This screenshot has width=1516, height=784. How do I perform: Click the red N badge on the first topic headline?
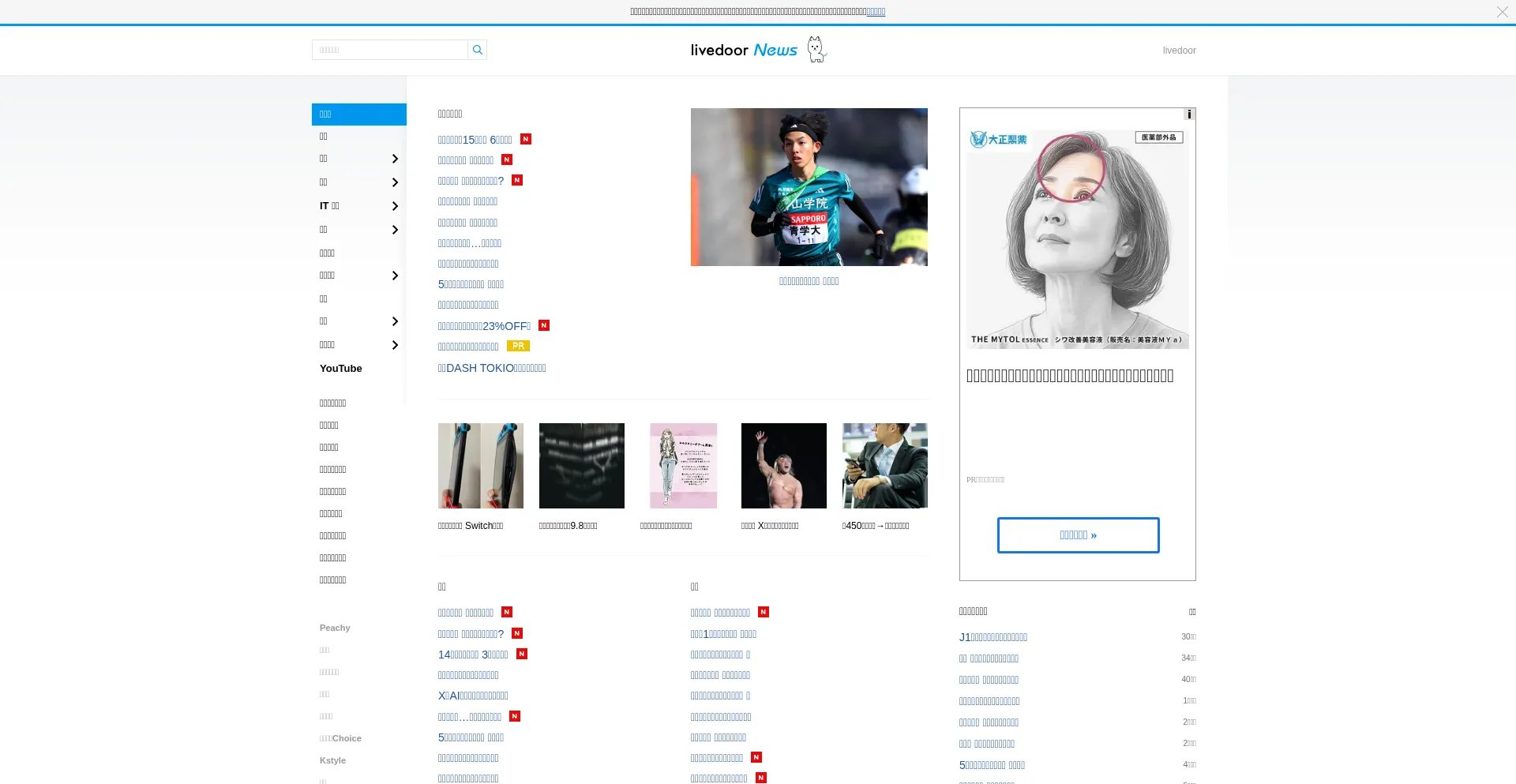525,139
